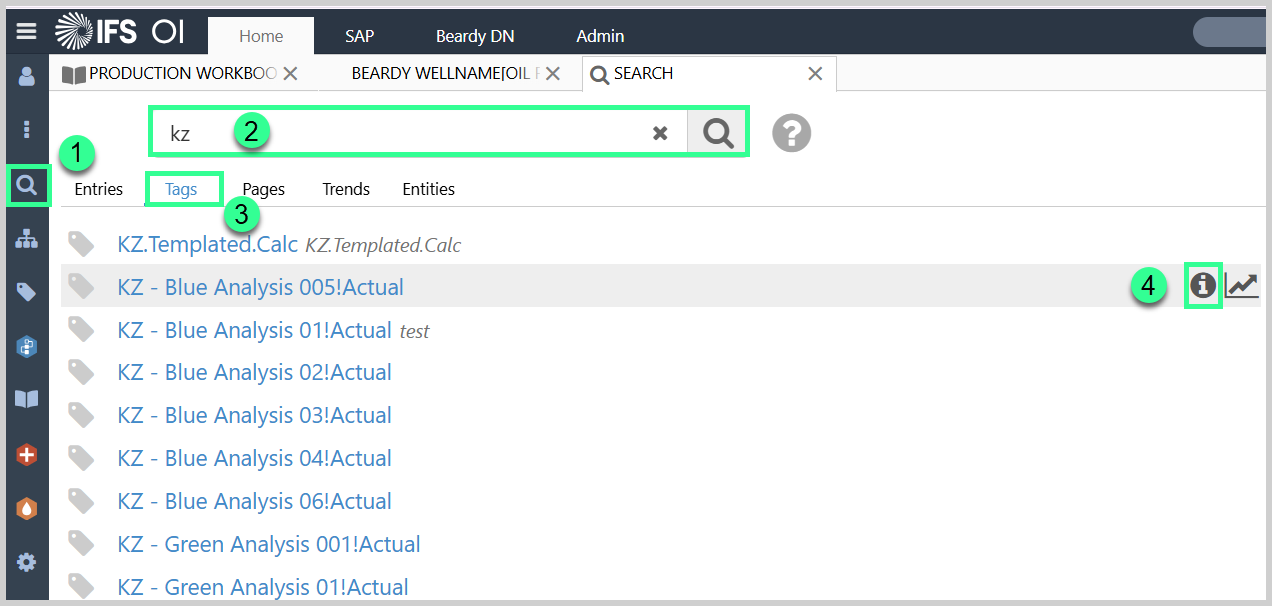The width and height of the screenshot is (1272, 606).
Task: Switch to the Tags results tab
Action: [x=182, y=189]
